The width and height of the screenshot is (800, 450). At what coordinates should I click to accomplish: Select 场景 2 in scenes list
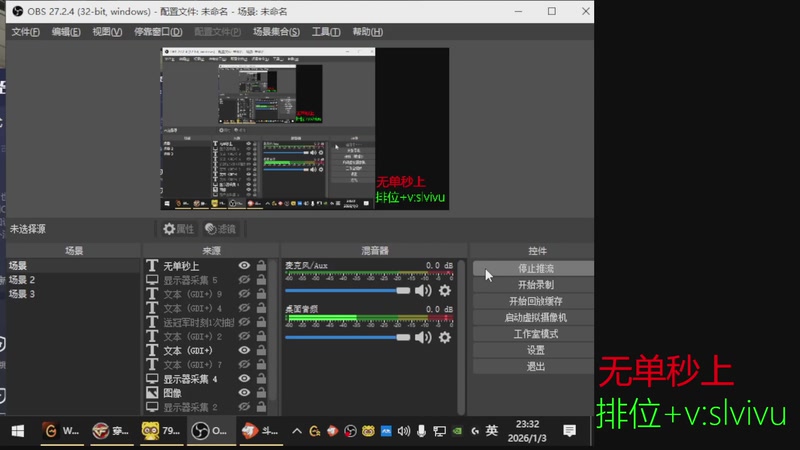click(x=72, y=280)
